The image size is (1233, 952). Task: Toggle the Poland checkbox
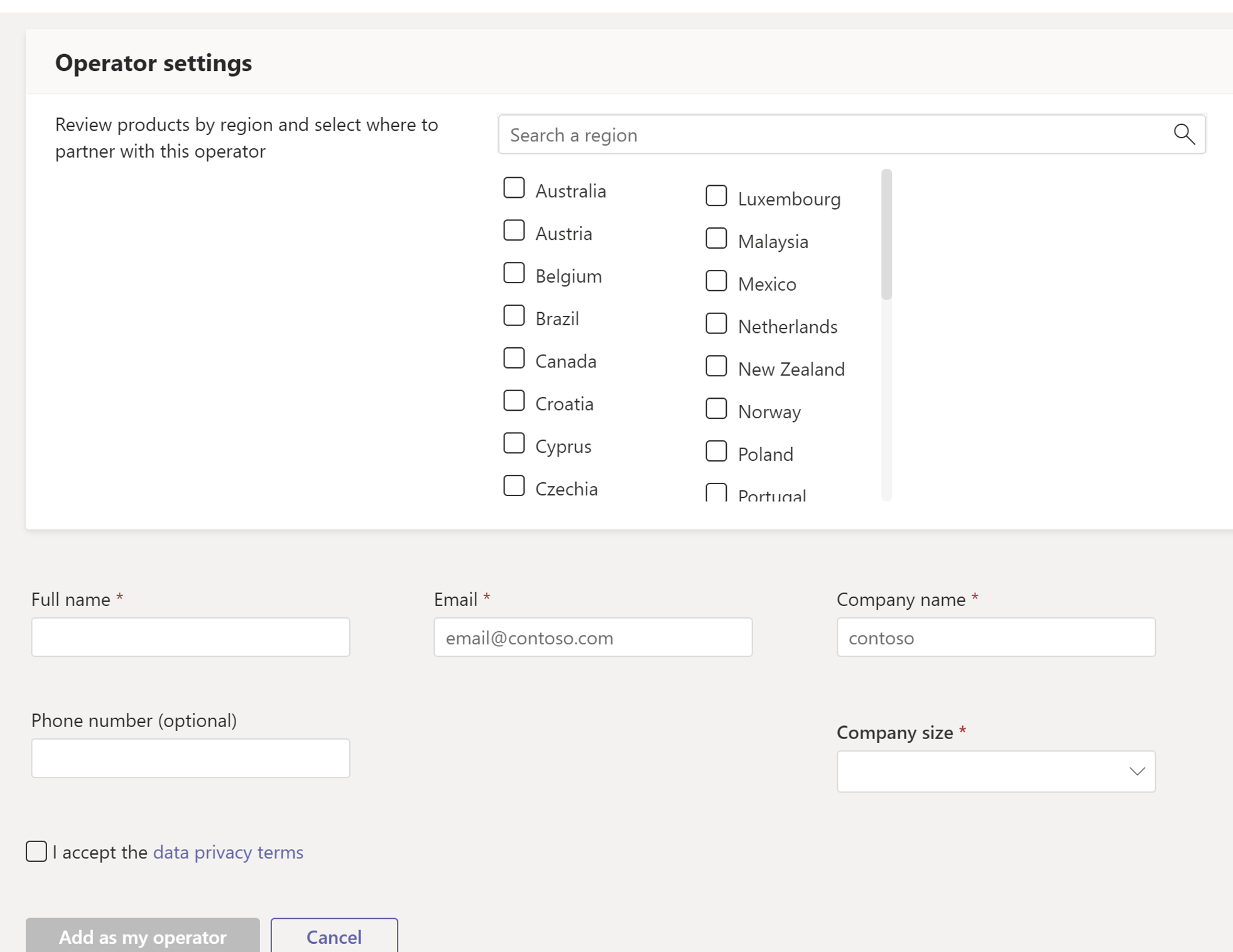pyautogui.click(x=716, y=452)
